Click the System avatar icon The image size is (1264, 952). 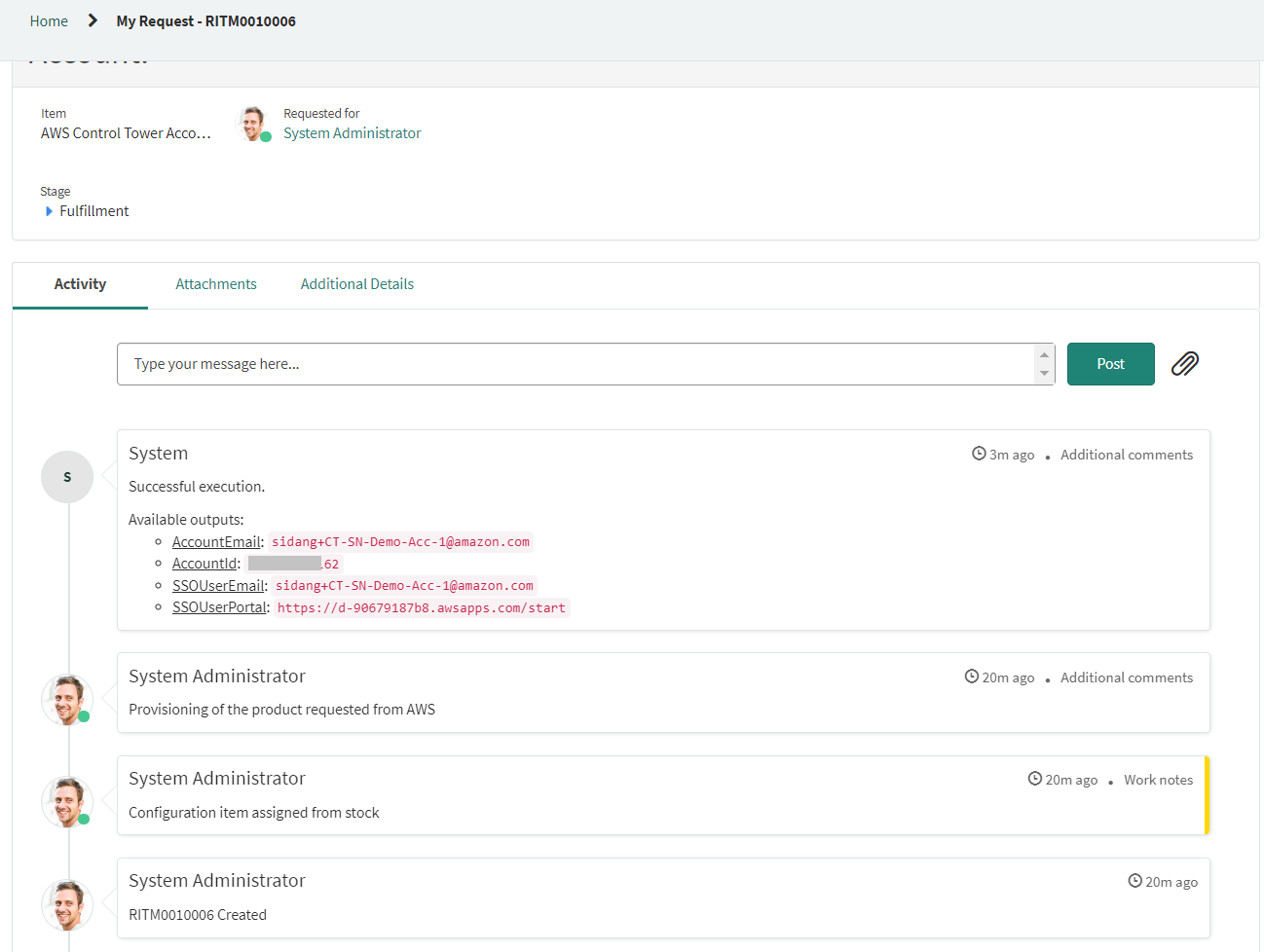click(x=66, y=476)
